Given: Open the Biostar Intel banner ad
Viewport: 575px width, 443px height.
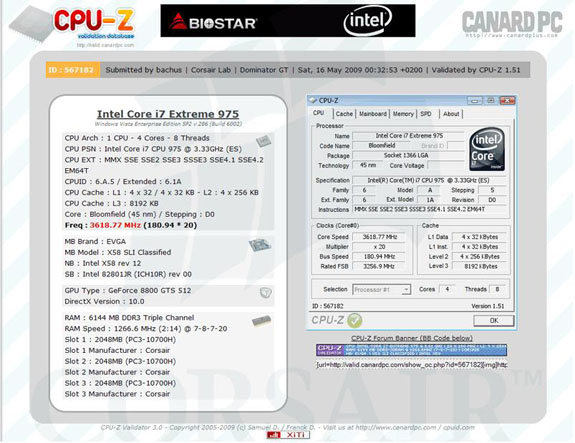Looking at the screenshot, I should point(288,21).
